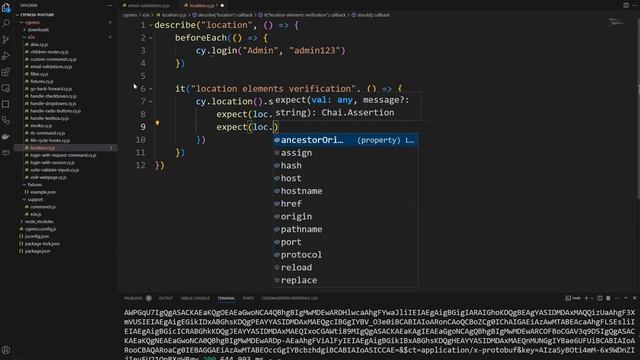This screenshot has width=640, height=360.
Task: Select replace suggestion in autocomplete list
Action: tap(345, 280)
